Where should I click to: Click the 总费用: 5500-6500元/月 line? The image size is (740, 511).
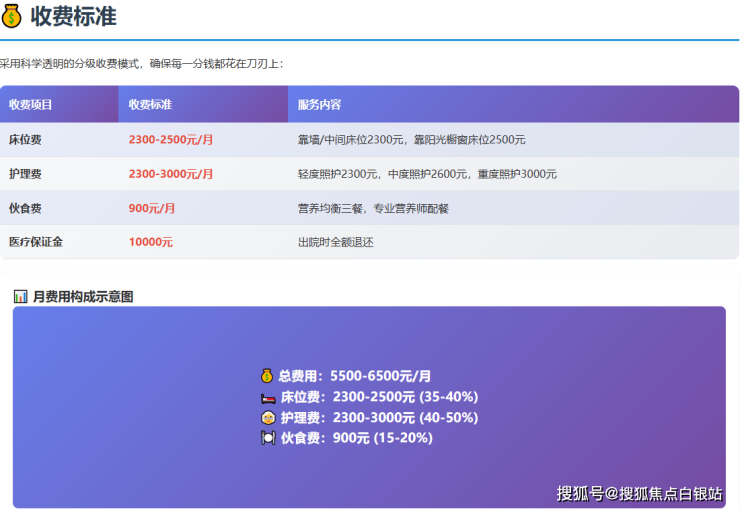pos(354,376)
